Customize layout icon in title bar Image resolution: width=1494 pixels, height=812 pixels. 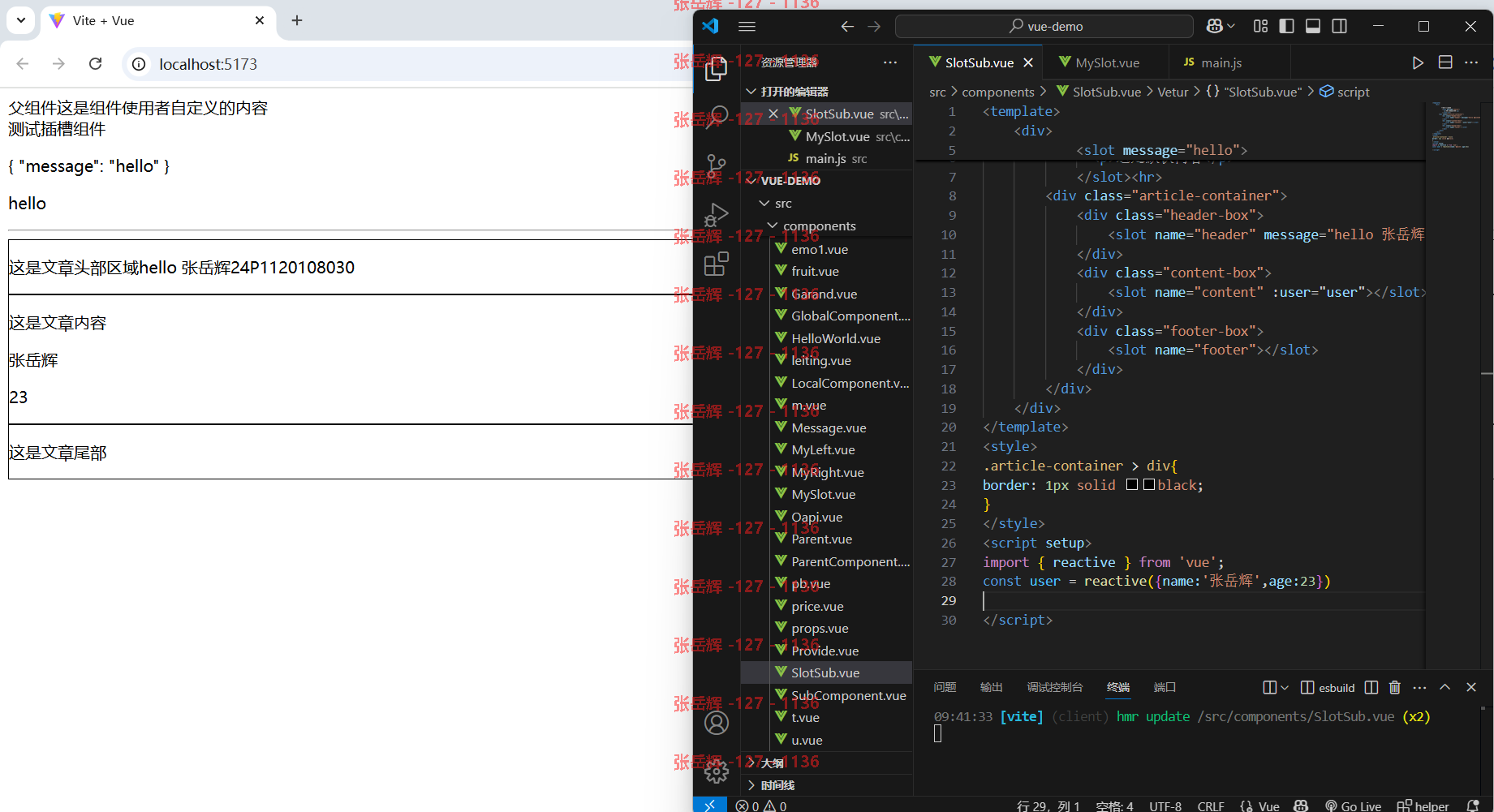point(1260,26)
